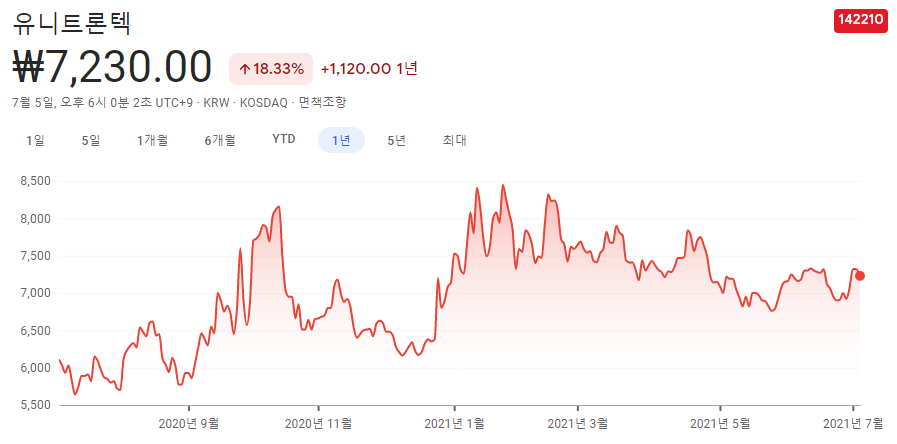Click the 2021년 1월 x-axis label
897x444 pixels.
click(454, 423)
